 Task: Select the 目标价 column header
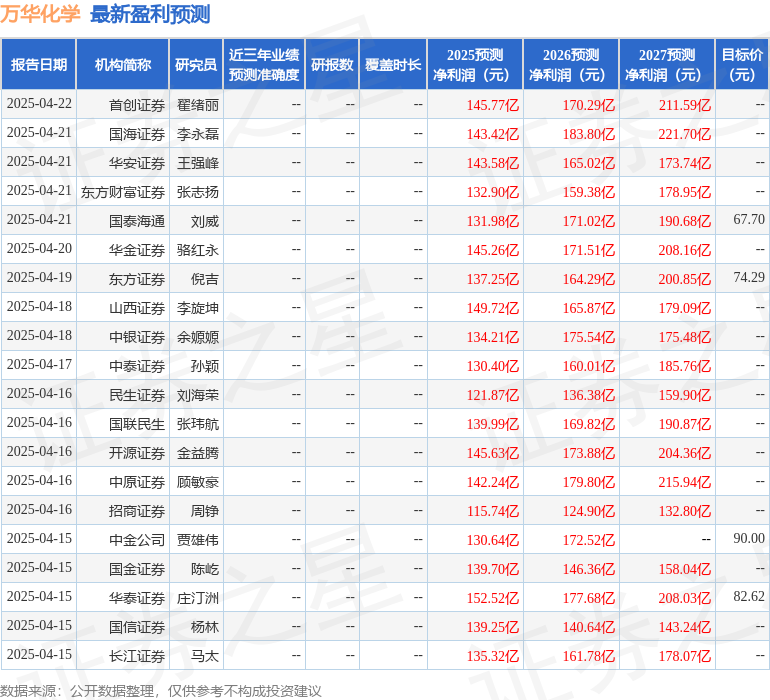(x=742, y=65)
